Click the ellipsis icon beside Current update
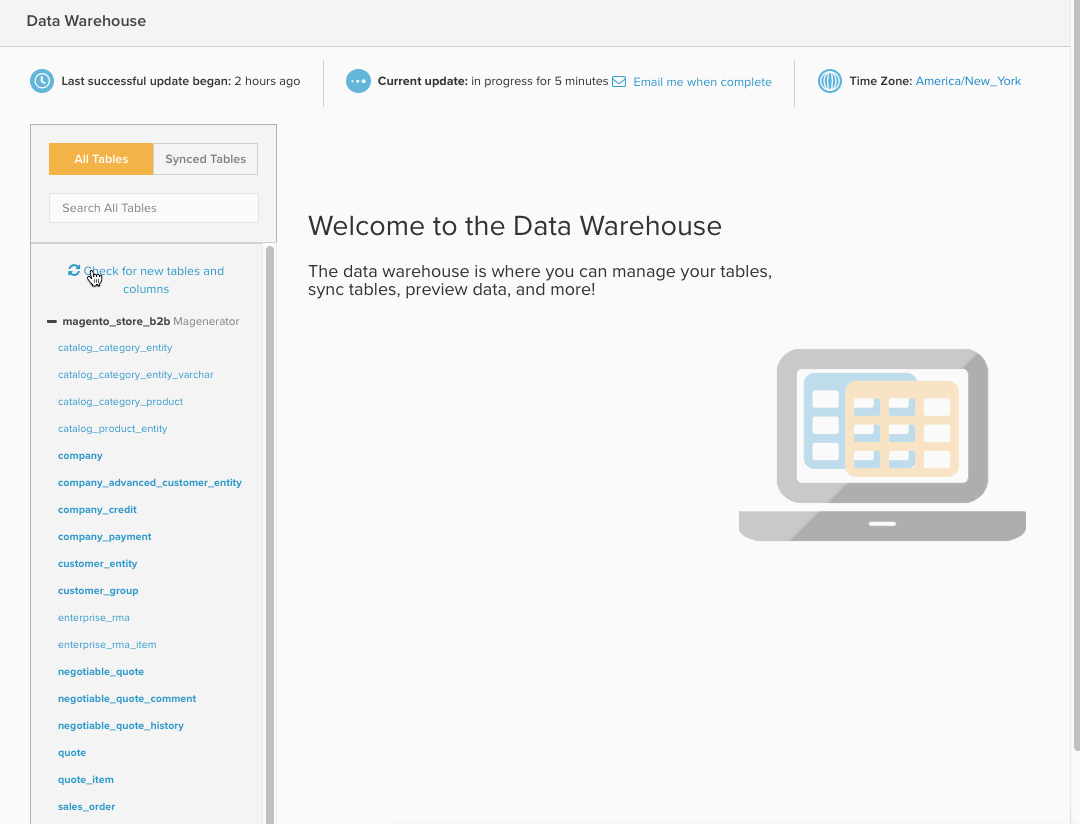The height and width of the screenshot is (824, 1080). 358,81
